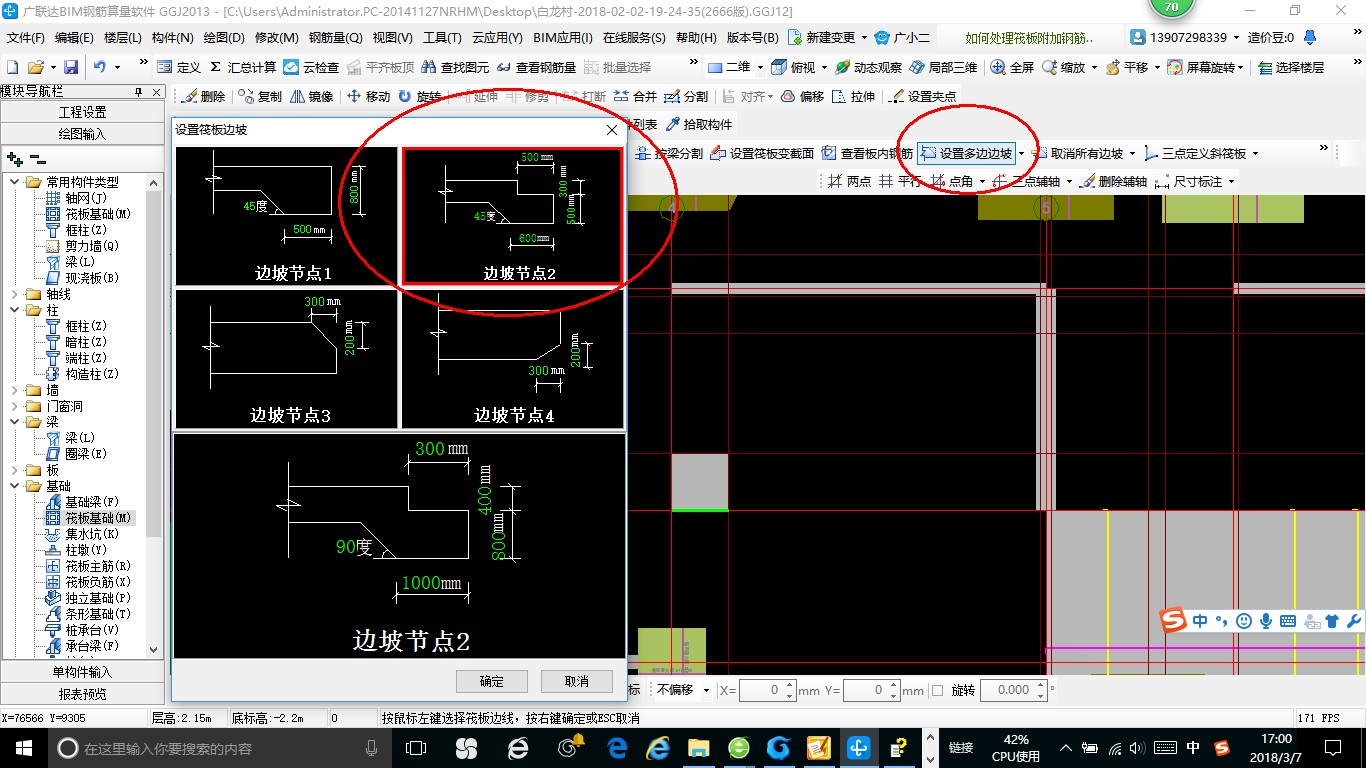Click 平行 parallel axis tool

click(901, 182)
